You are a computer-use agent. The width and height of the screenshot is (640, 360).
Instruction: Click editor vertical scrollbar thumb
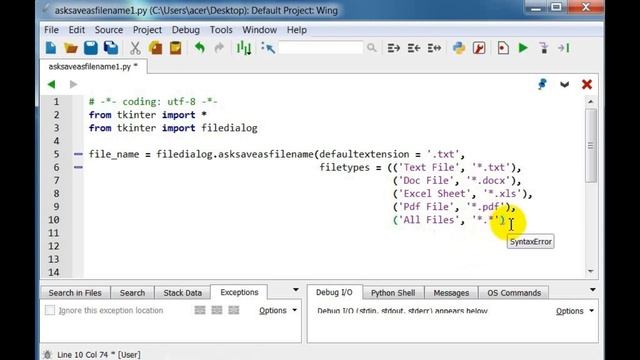click(x=591, y=145)
